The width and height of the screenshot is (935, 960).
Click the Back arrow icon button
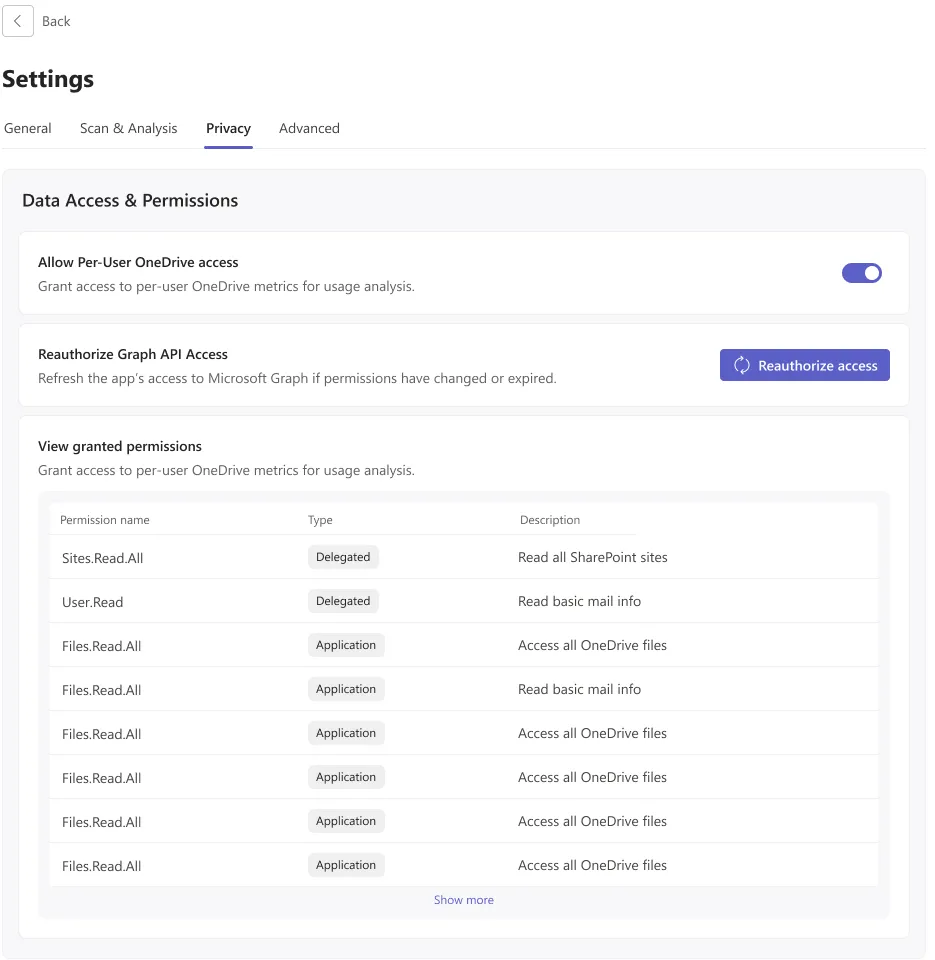18,21
